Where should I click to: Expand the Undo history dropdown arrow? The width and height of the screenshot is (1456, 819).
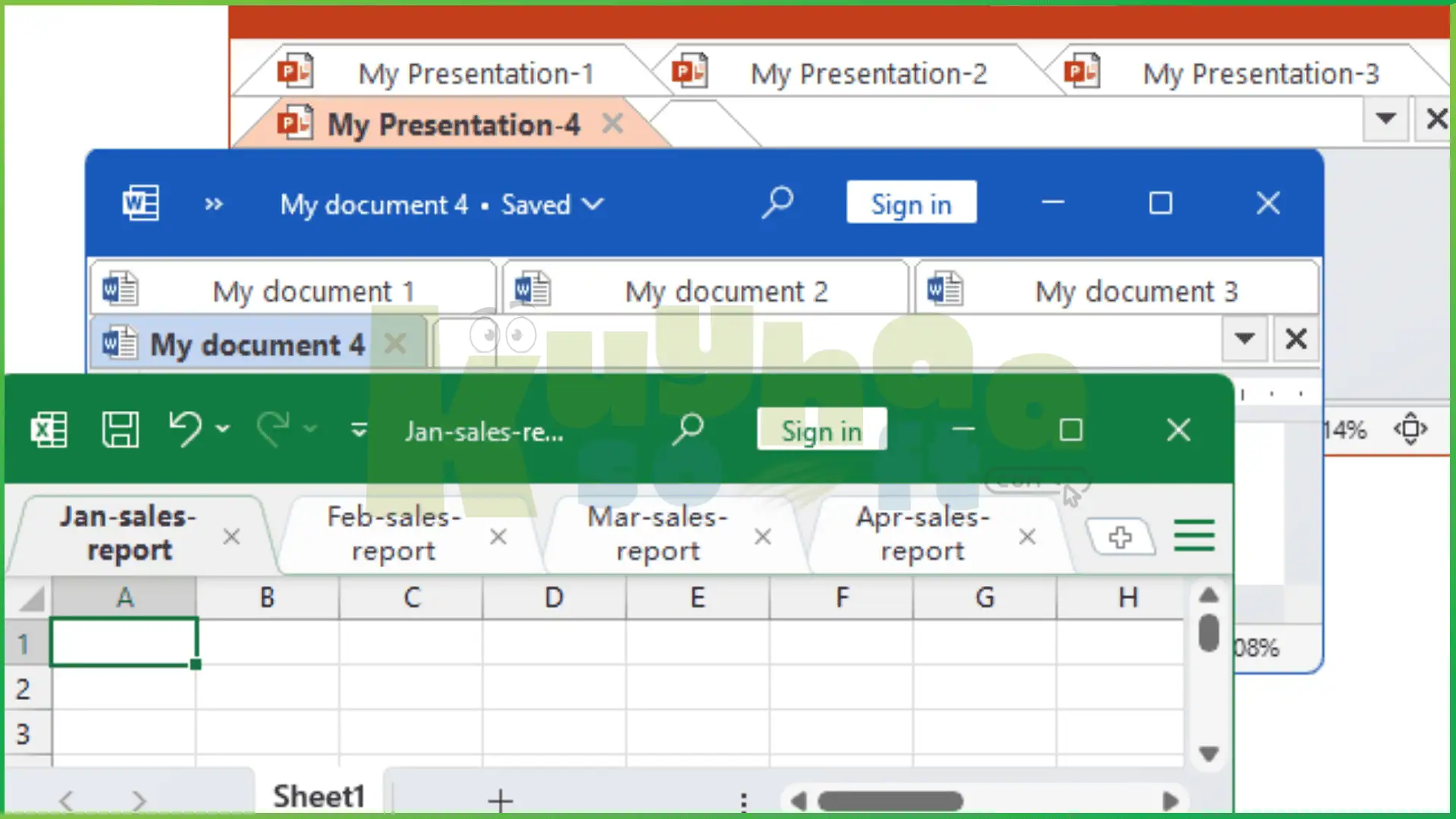pos(222,429)
